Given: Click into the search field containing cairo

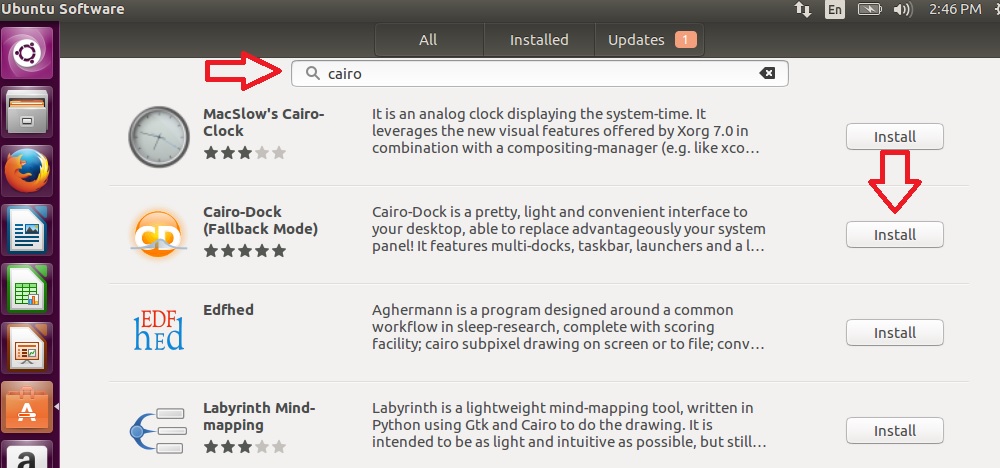Looking at the screenshot, I should coord(540,73).
